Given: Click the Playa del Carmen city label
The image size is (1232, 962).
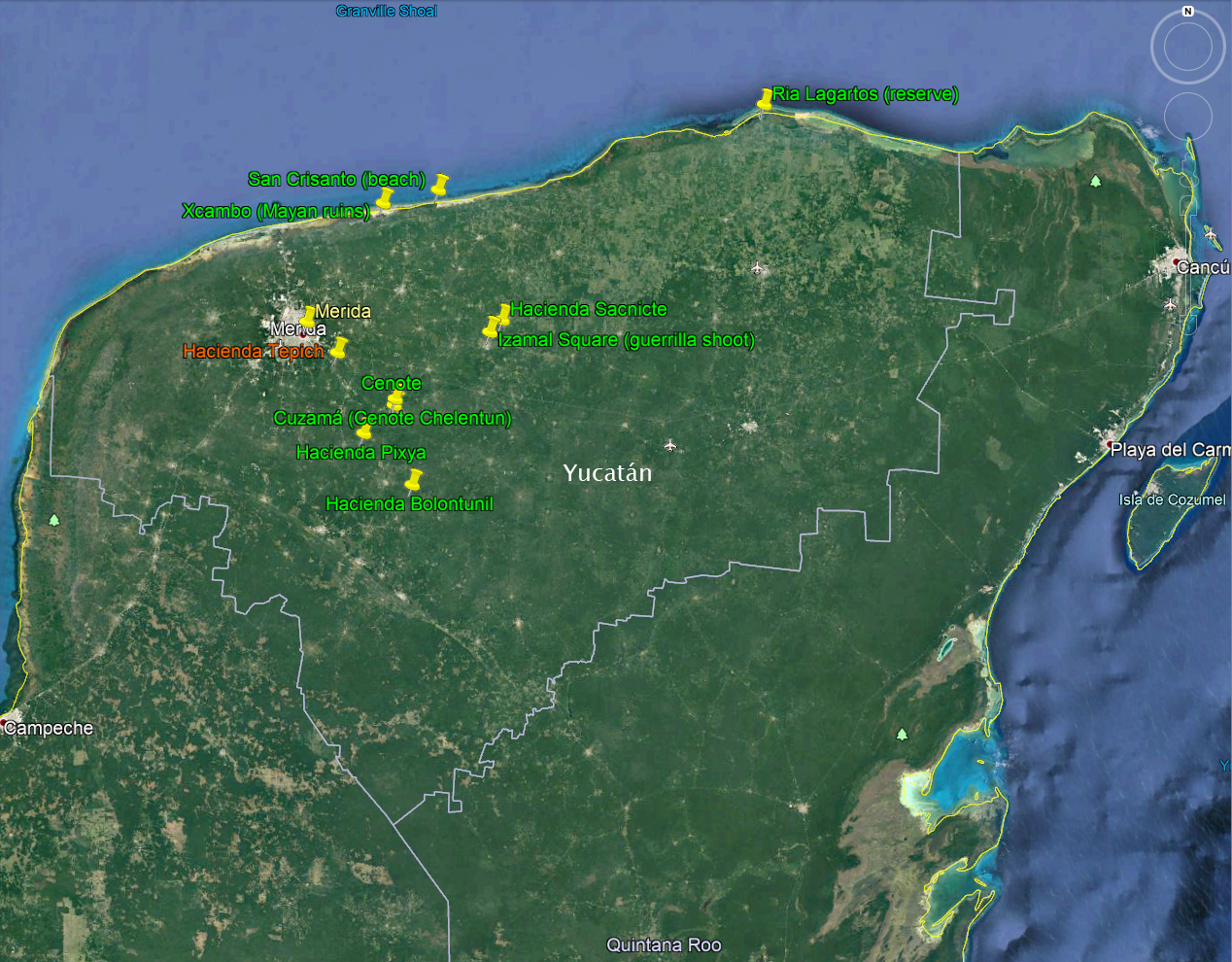Looking at the screenshot, I should click(1170, 450).
